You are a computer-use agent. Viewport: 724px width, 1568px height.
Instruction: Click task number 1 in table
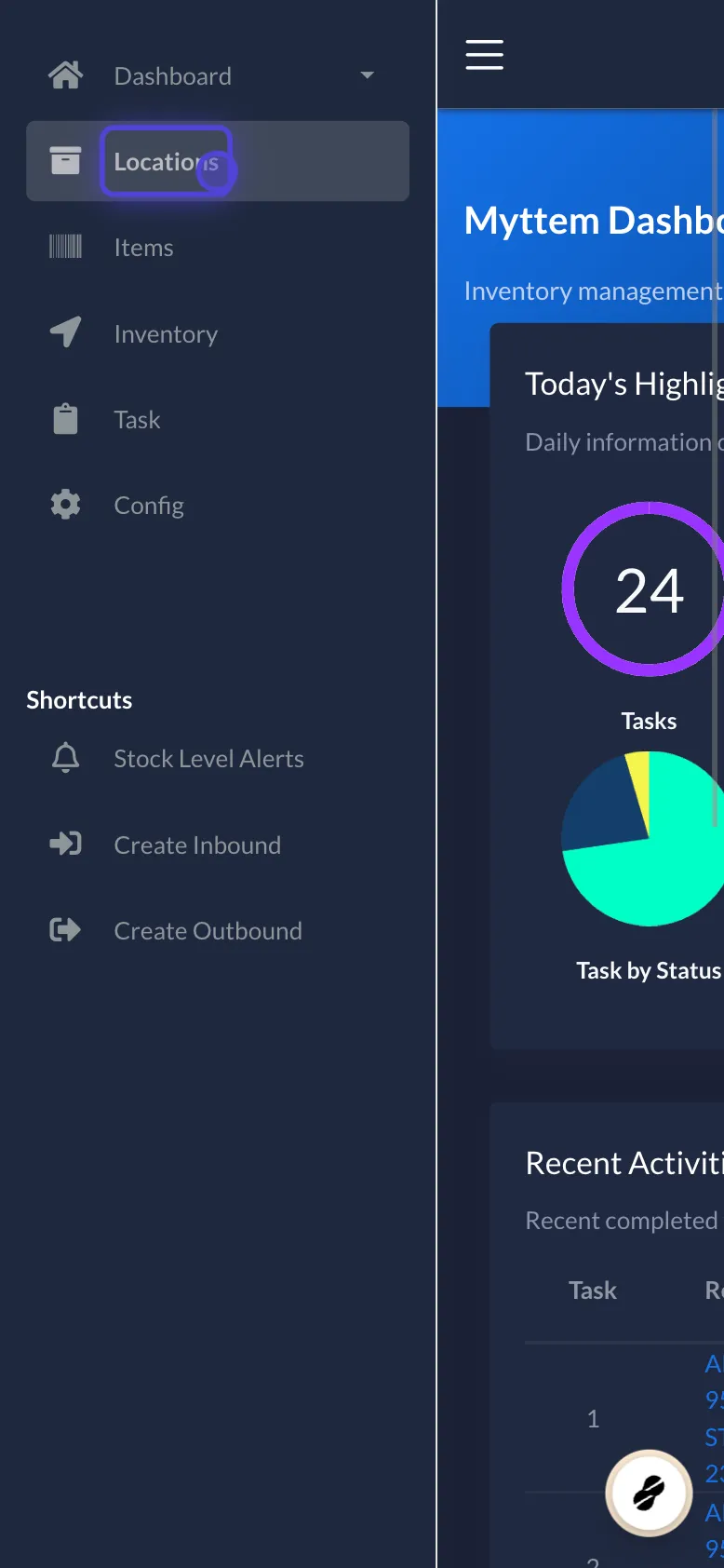coord(593,1418)
